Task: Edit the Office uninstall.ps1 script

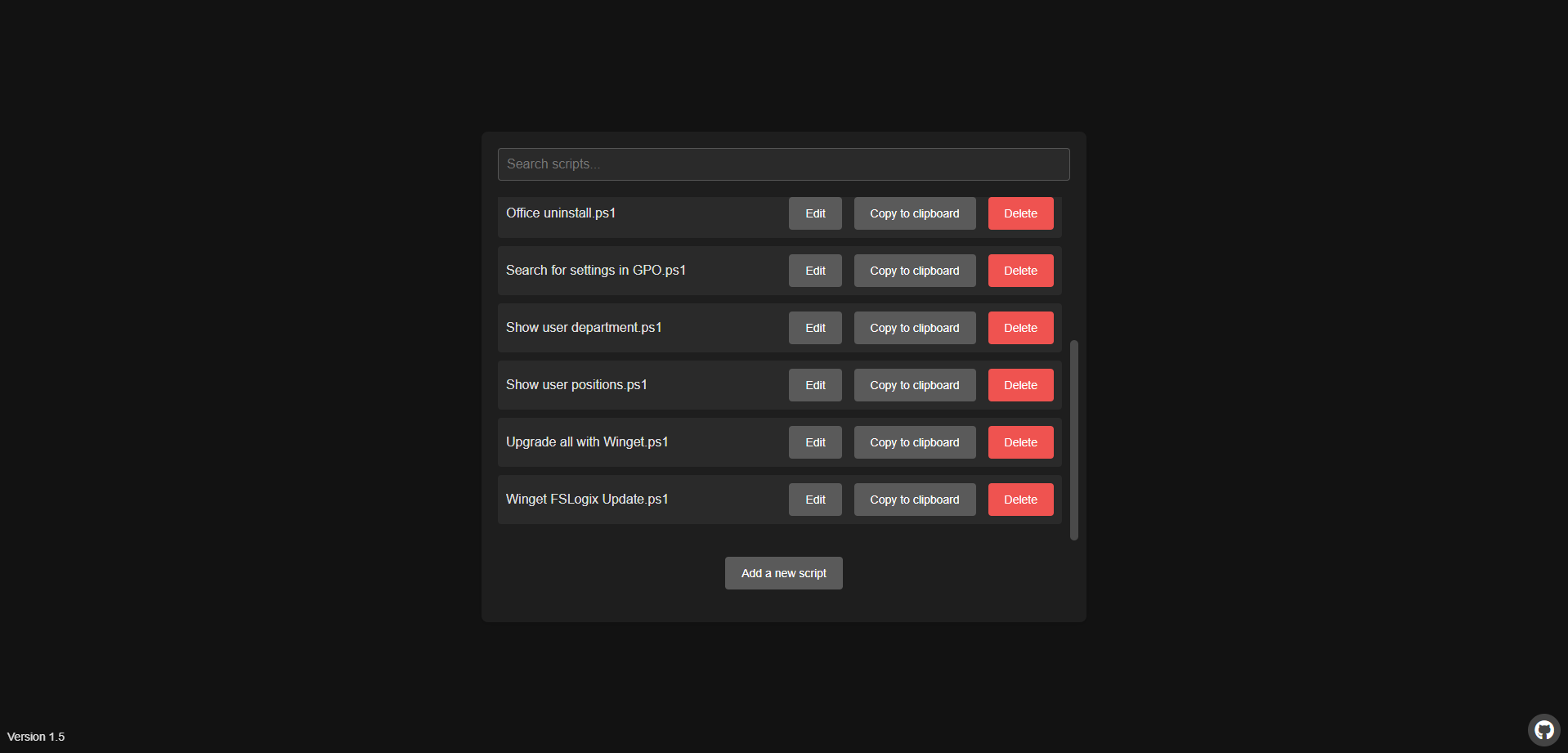Action: coord(815,213)
